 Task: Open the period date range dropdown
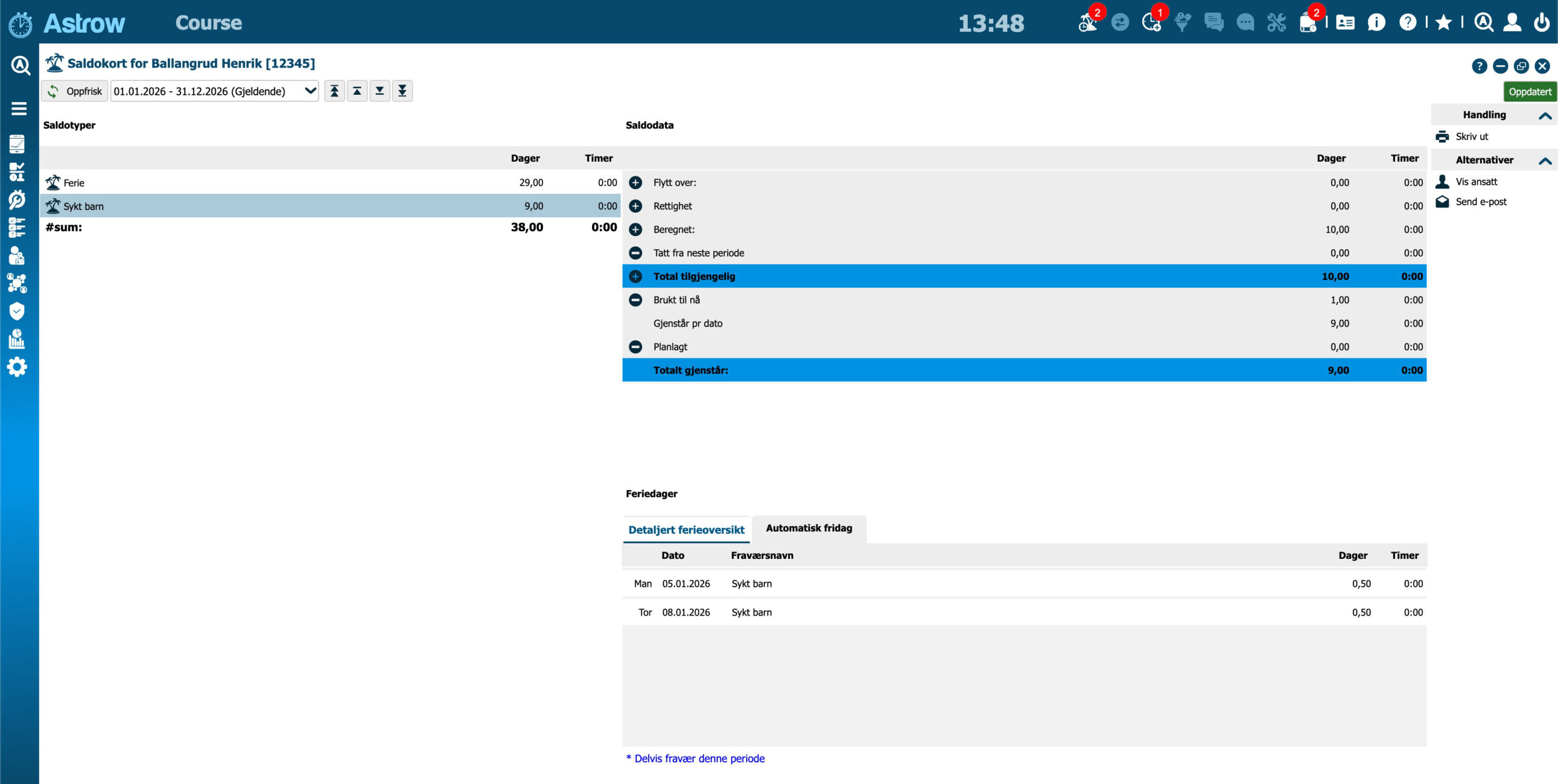tap(214, 91)
